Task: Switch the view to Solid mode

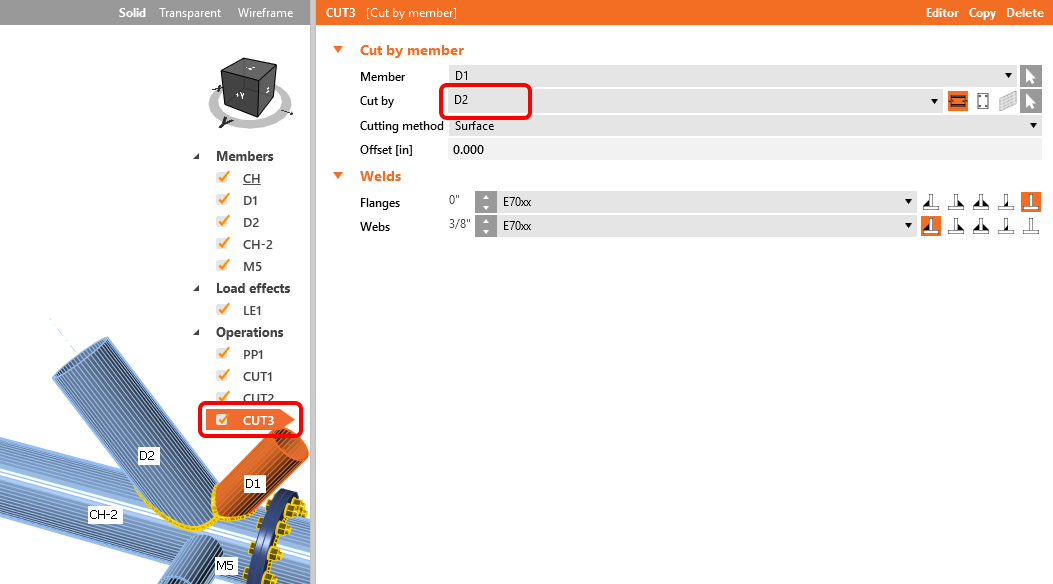Action: coord(132,13)
